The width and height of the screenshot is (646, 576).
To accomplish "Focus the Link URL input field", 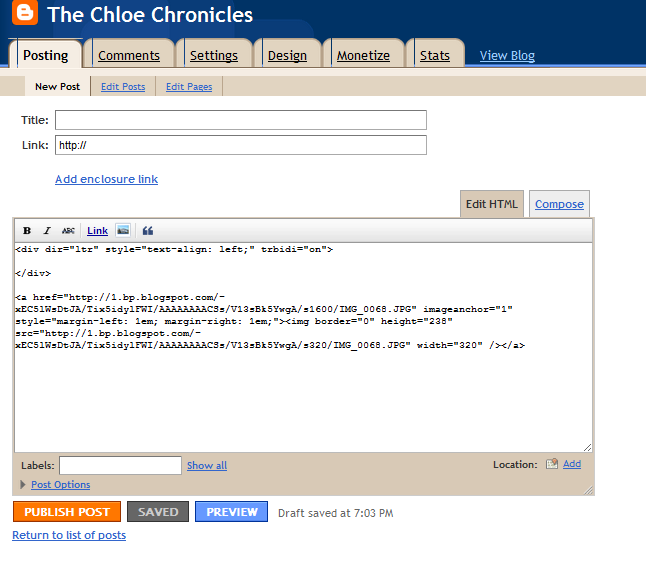I will 241,145.
